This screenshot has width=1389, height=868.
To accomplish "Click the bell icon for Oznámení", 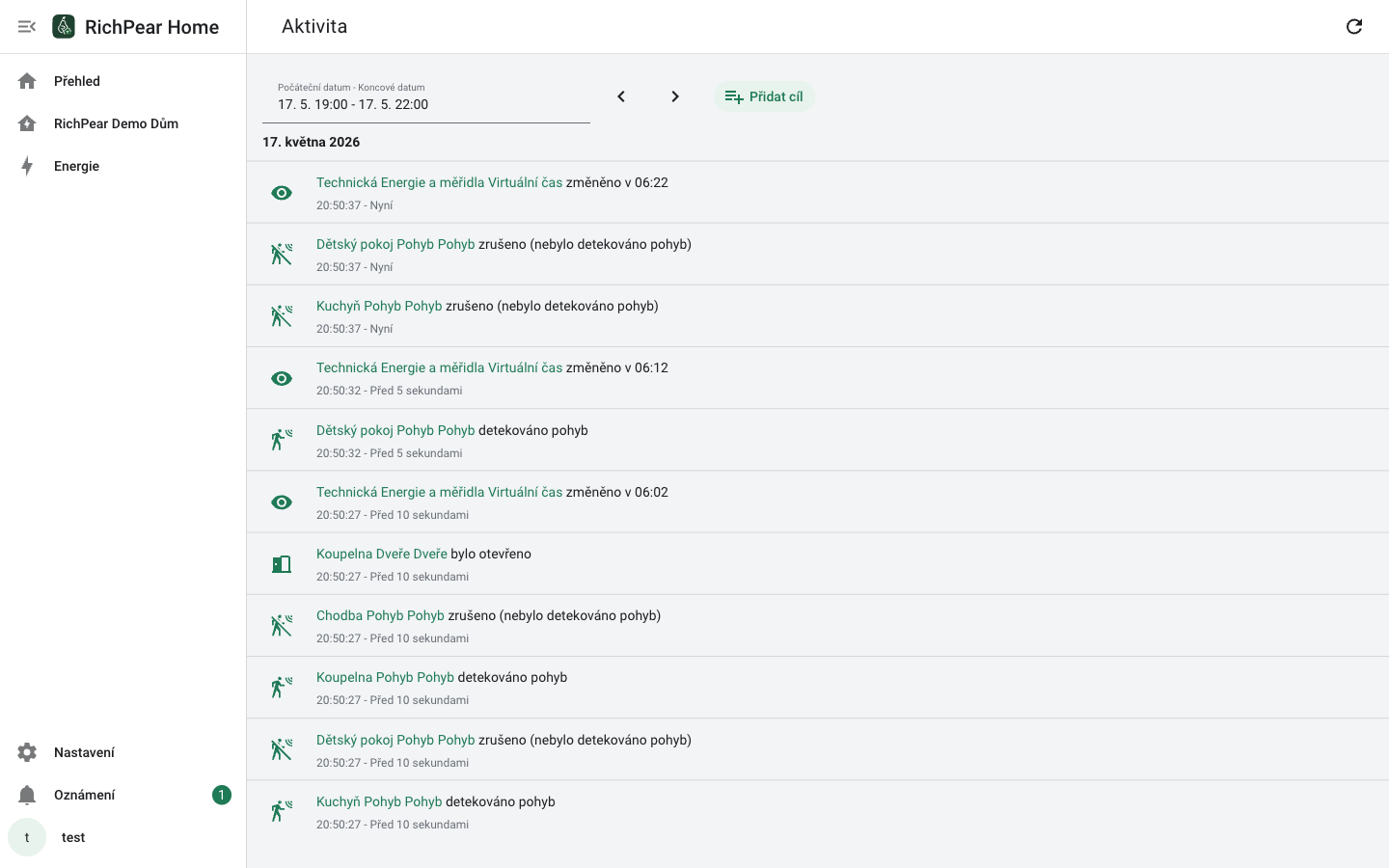I will [27, 795].
